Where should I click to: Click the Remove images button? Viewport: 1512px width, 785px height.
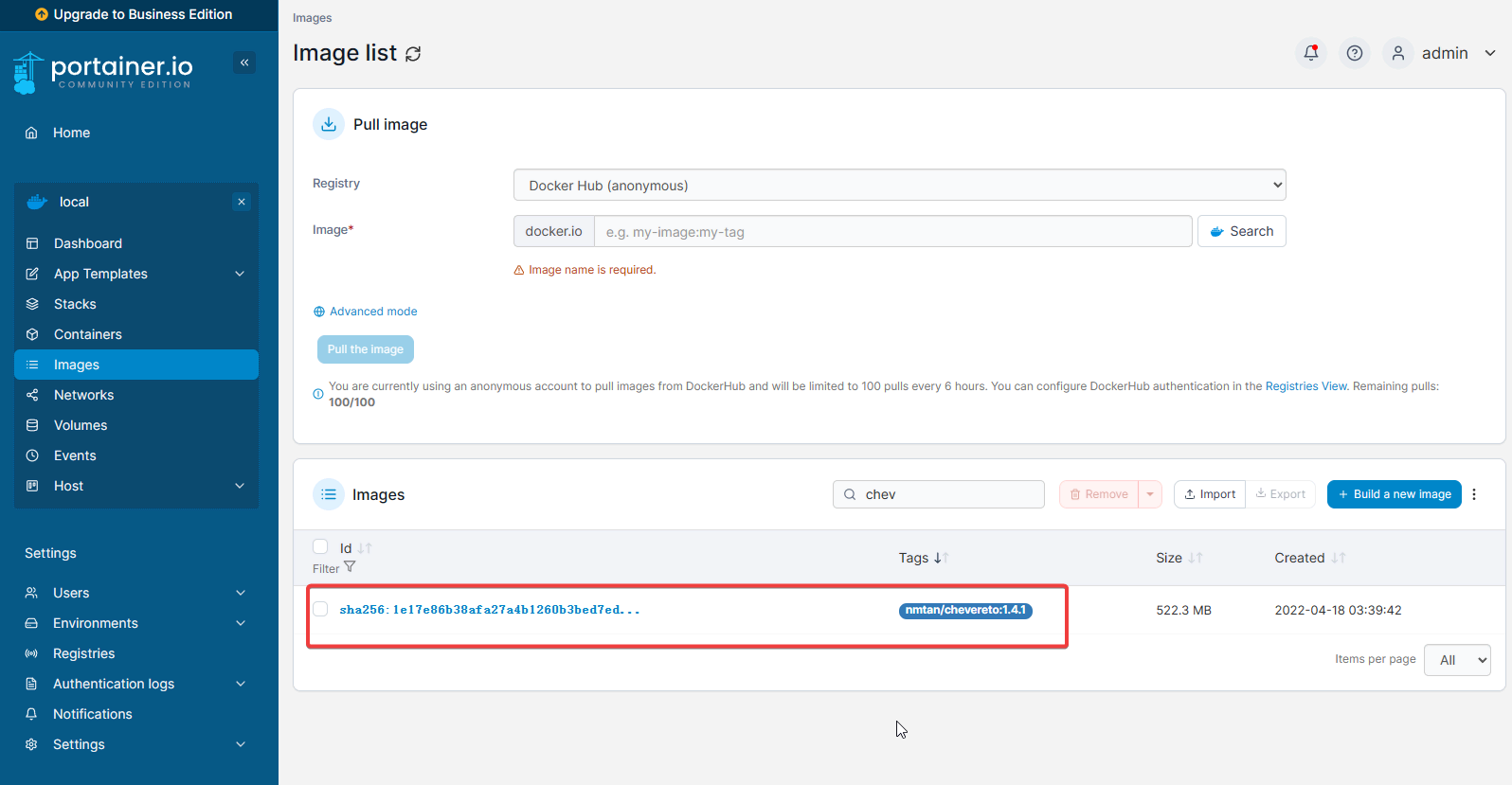point(1099,494)
